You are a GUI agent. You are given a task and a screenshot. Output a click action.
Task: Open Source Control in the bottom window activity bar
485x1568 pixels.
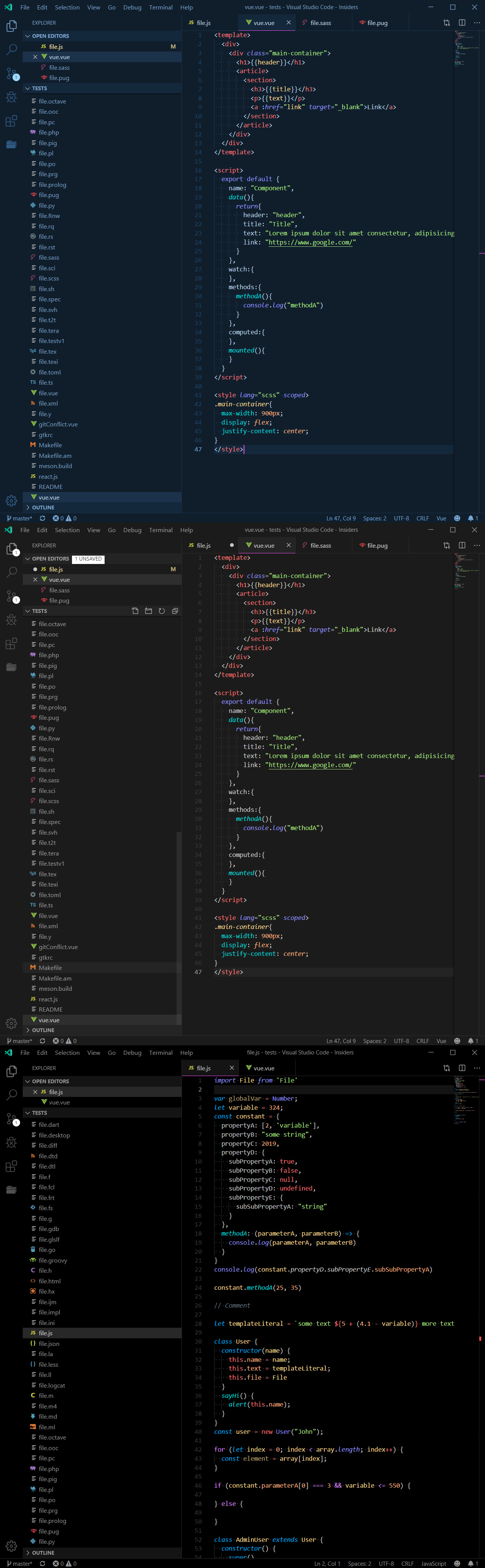pyautogui.click(x=11, y=1119)
